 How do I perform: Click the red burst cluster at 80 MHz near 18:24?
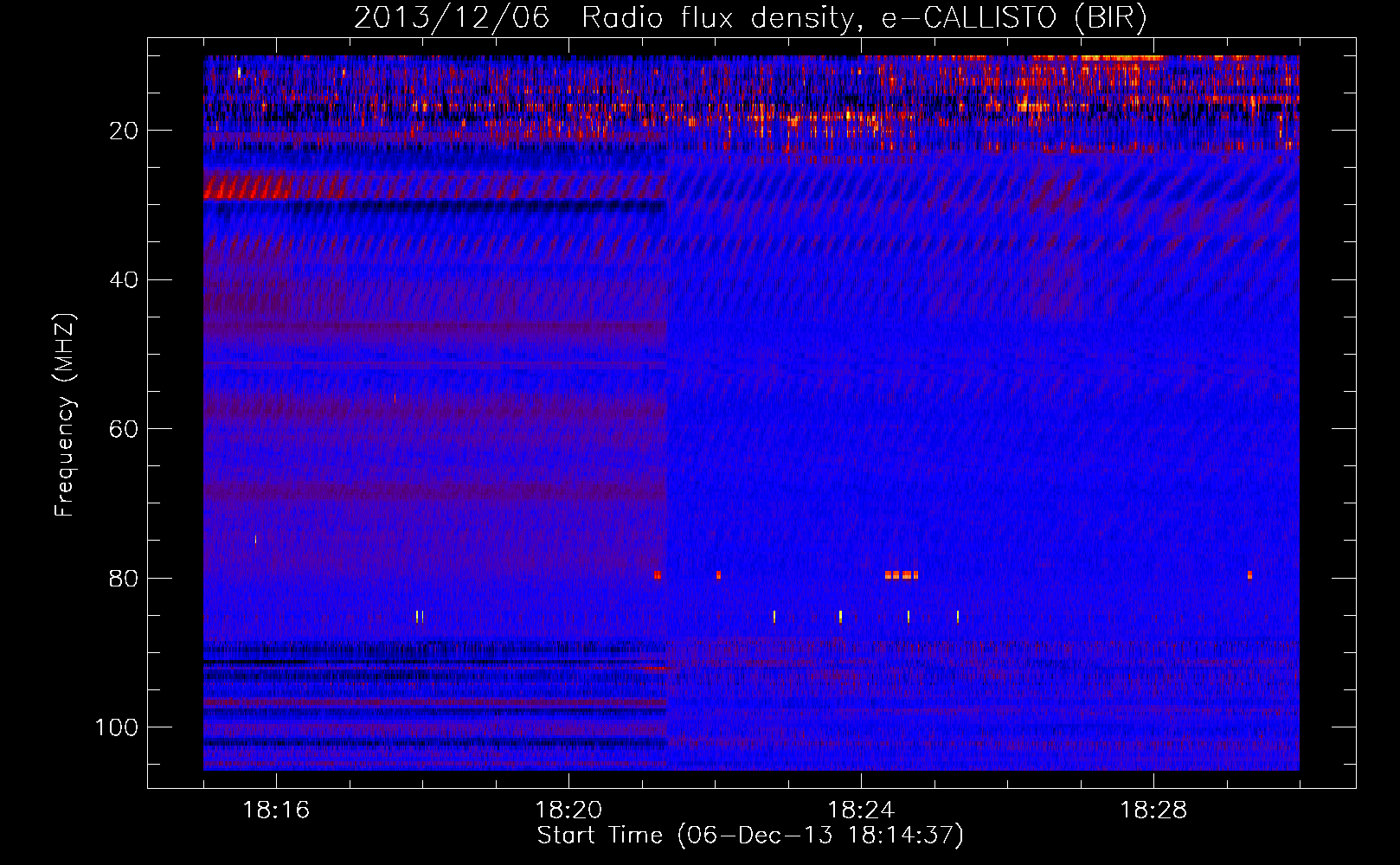coord(902,574)
